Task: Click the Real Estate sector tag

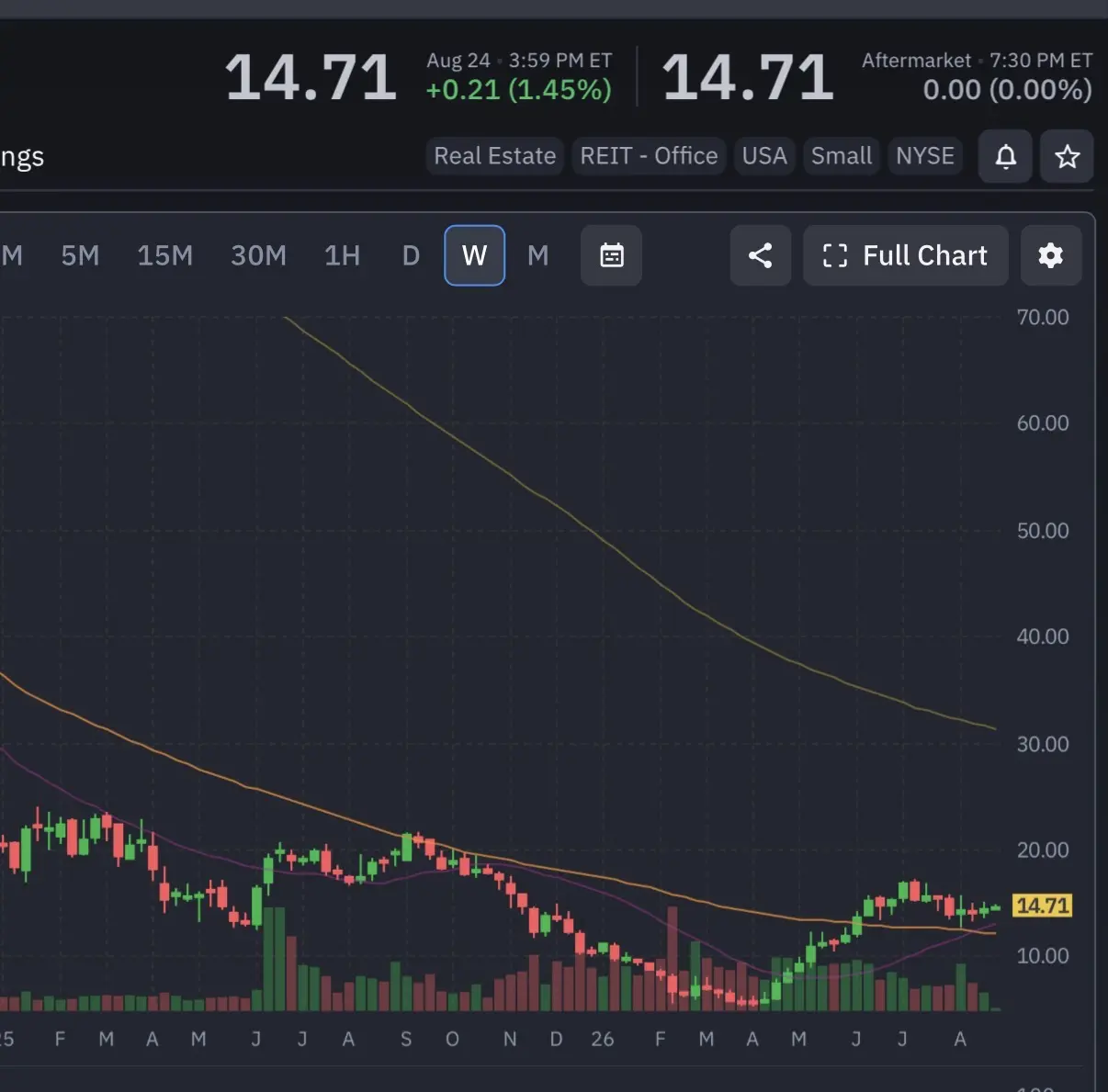Action: tap(494, 156)
